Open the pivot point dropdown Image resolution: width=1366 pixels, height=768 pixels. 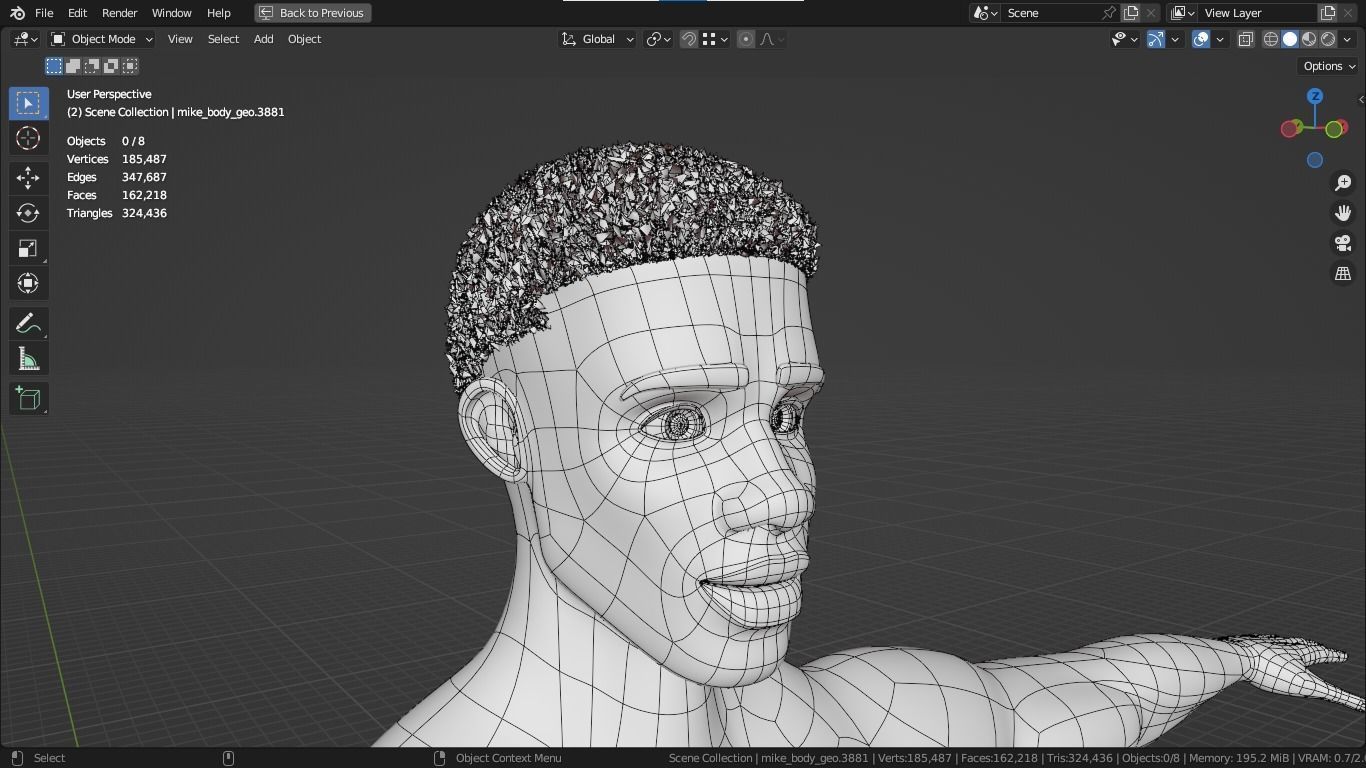tap(658, 39)
